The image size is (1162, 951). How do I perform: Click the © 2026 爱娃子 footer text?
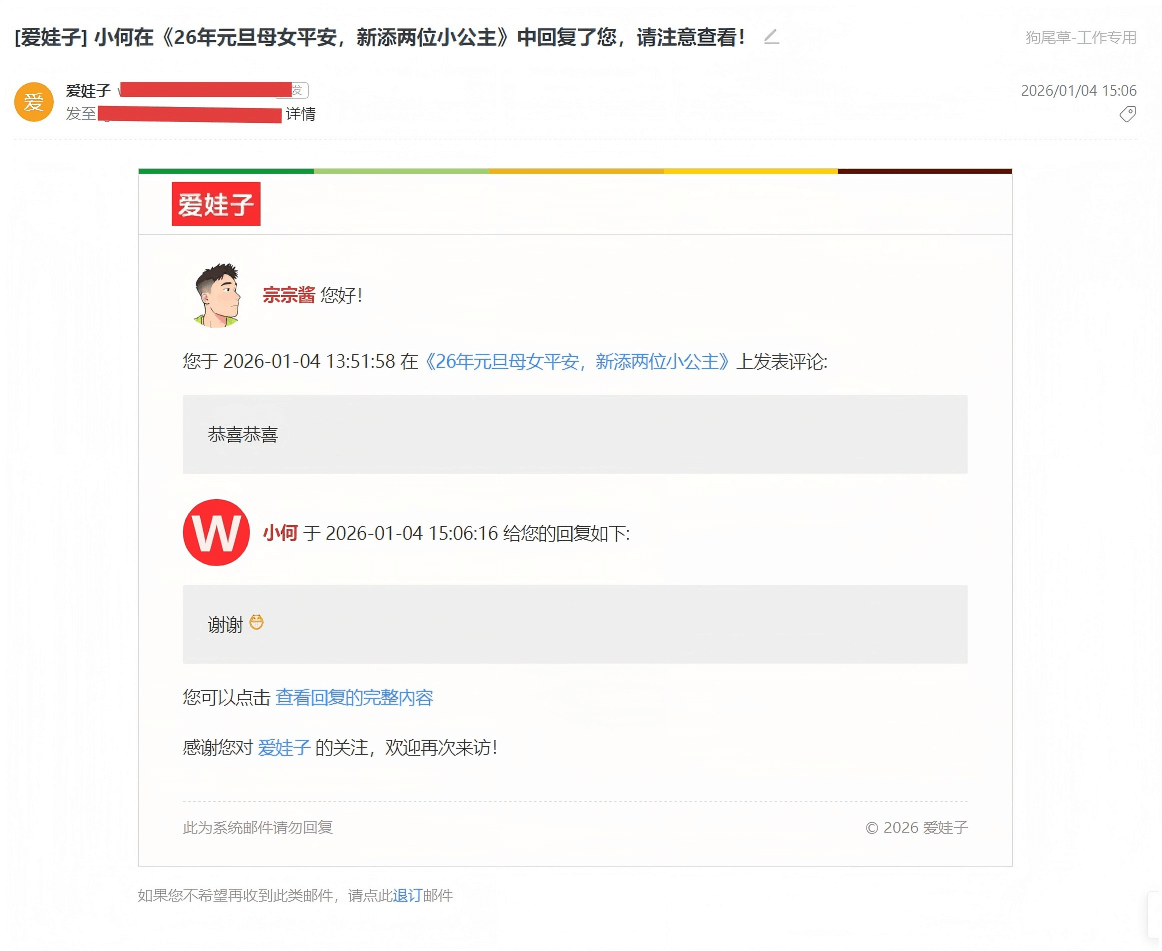point(916,828)
